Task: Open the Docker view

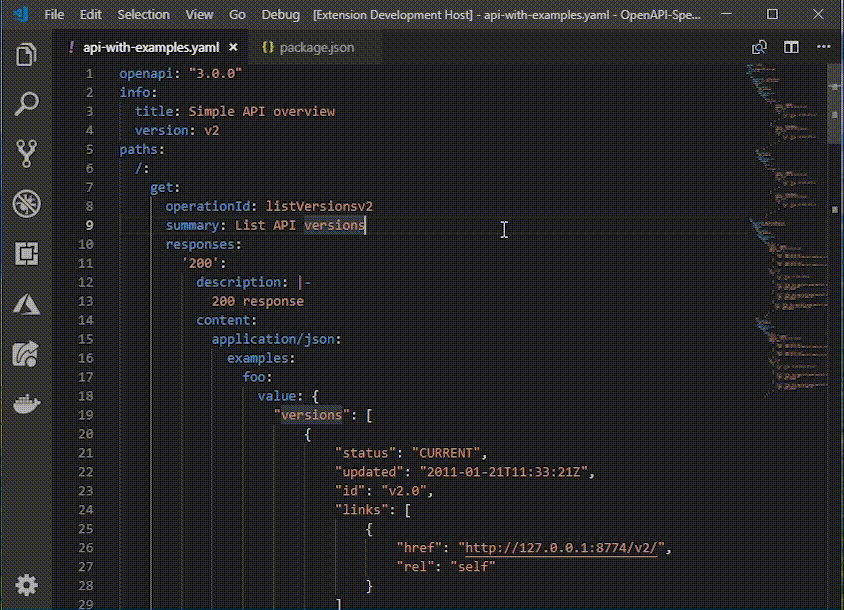Action: [x=27, y=403]
